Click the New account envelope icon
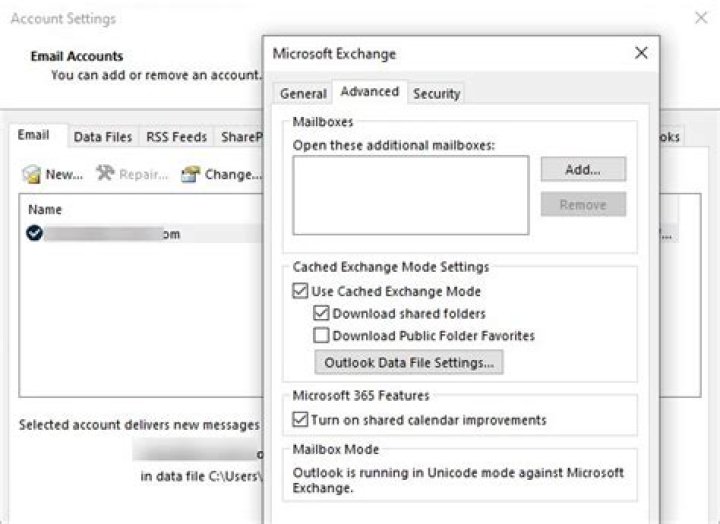This screenshot has width=720, height=524. [32, 175]
